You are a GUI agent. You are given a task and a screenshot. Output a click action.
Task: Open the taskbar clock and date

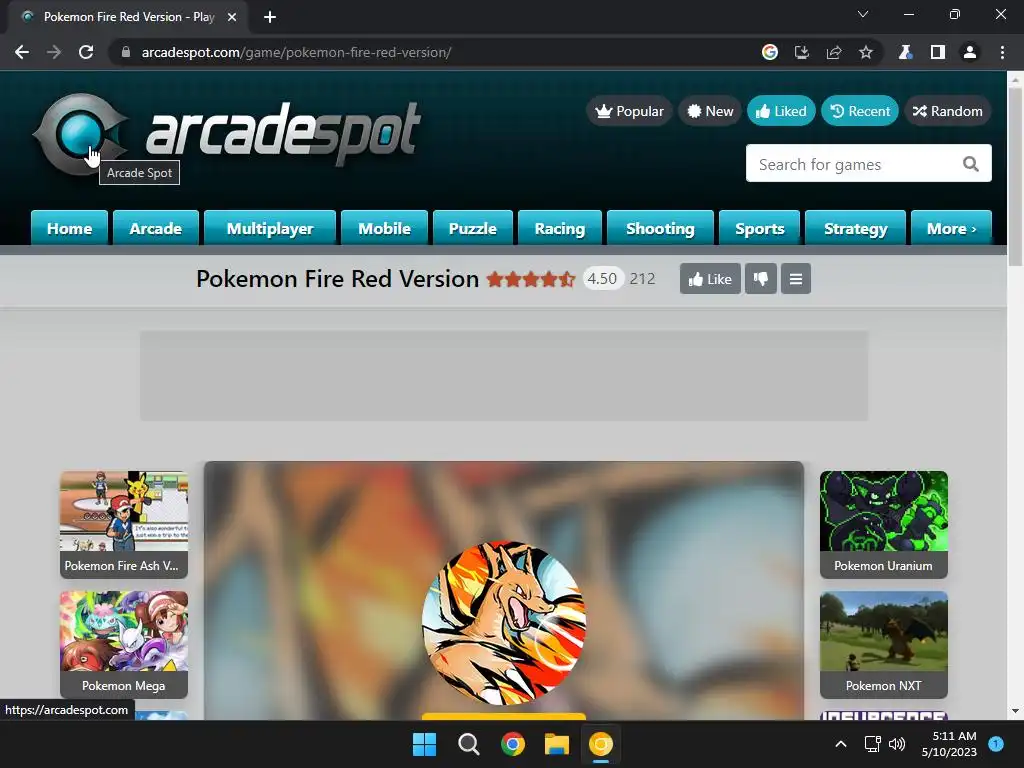pos(949,744)
